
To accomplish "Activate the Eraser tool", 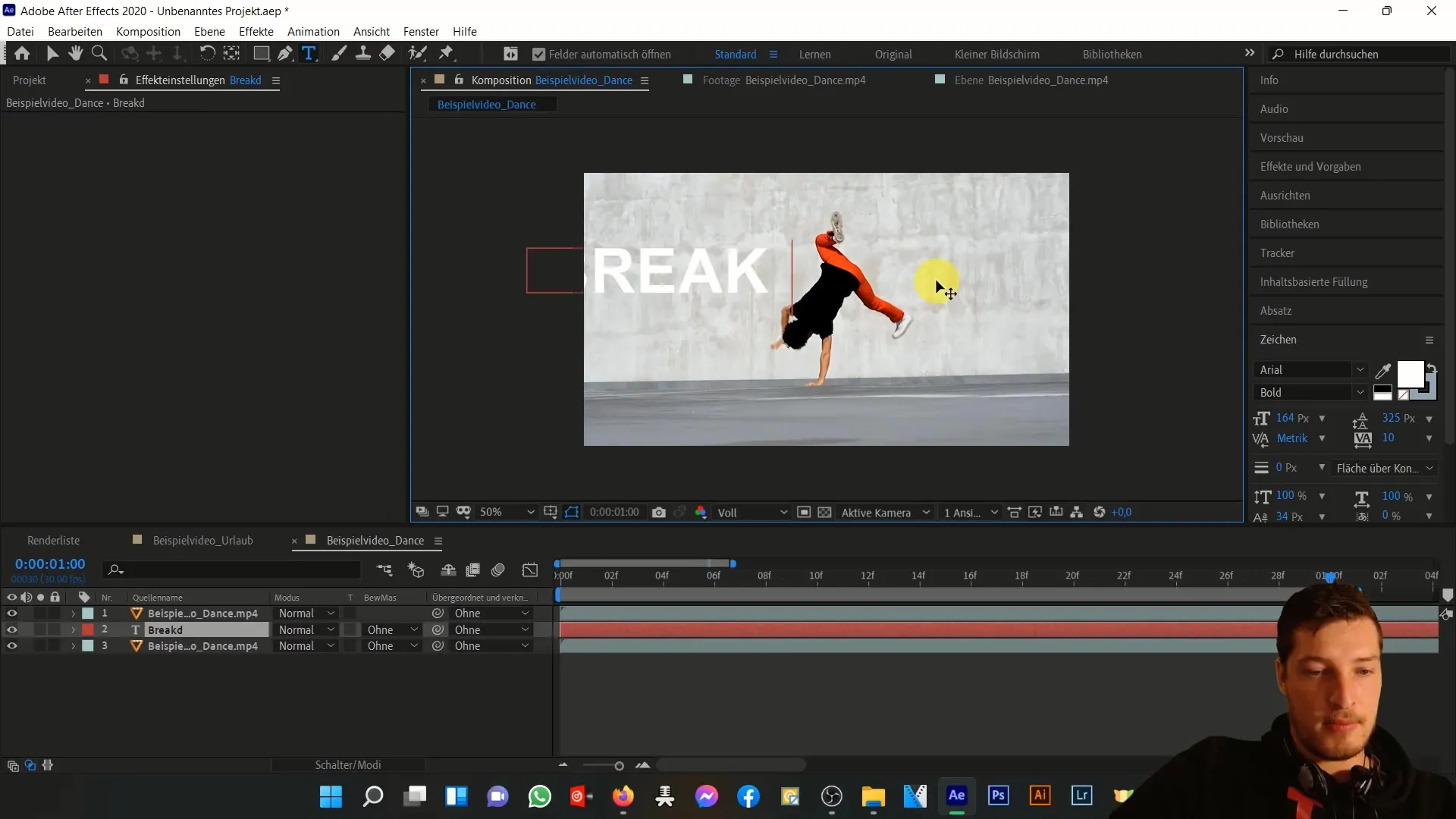I will (x=387, y=54).
